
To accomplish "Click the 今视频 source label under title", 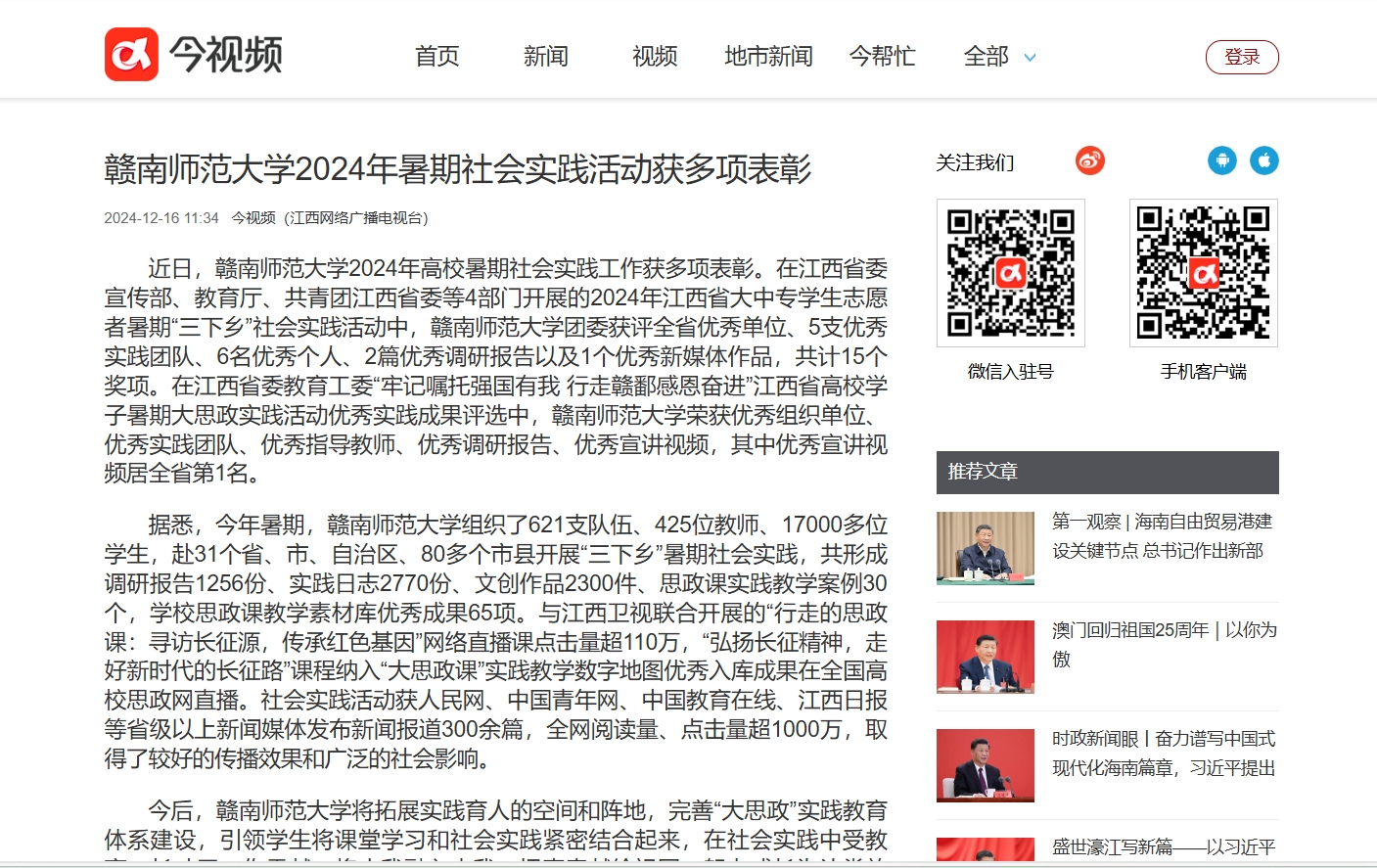I will pyautogui.click(x=253, y=218).
